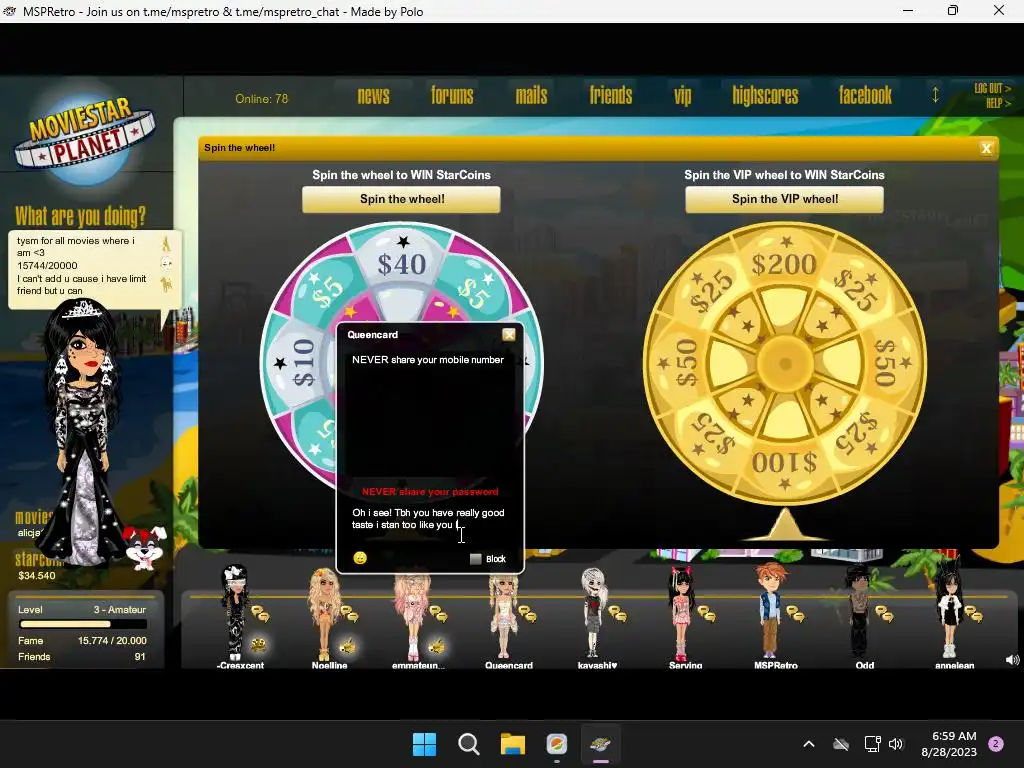Image resolution: width=1024 pixels, height=768 pixels.
Task: Click the up-down arrow toggle in top bar
Action: coord(935,95)
